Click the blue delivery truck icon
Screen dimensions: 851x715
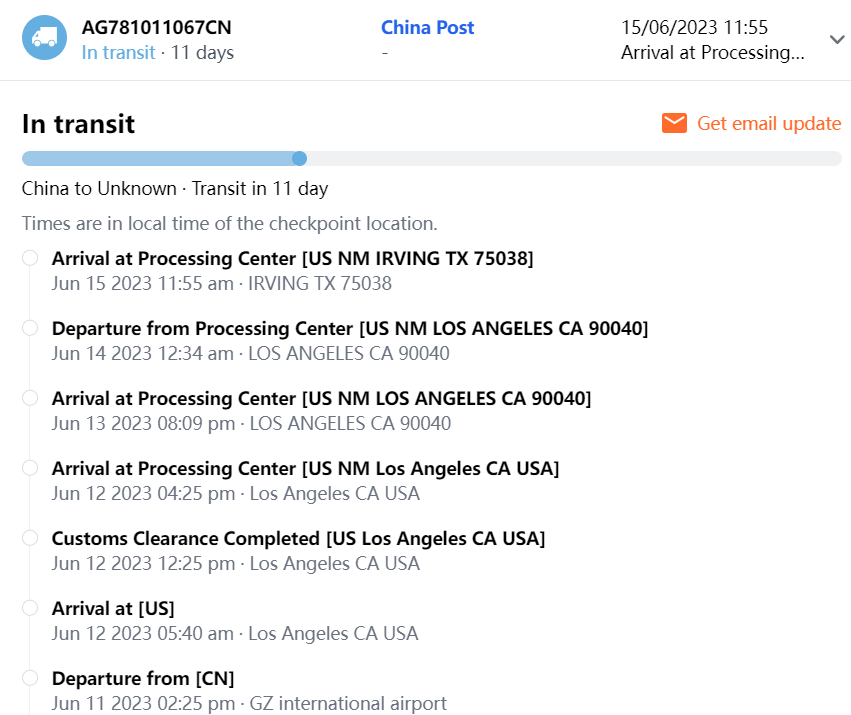44,38
